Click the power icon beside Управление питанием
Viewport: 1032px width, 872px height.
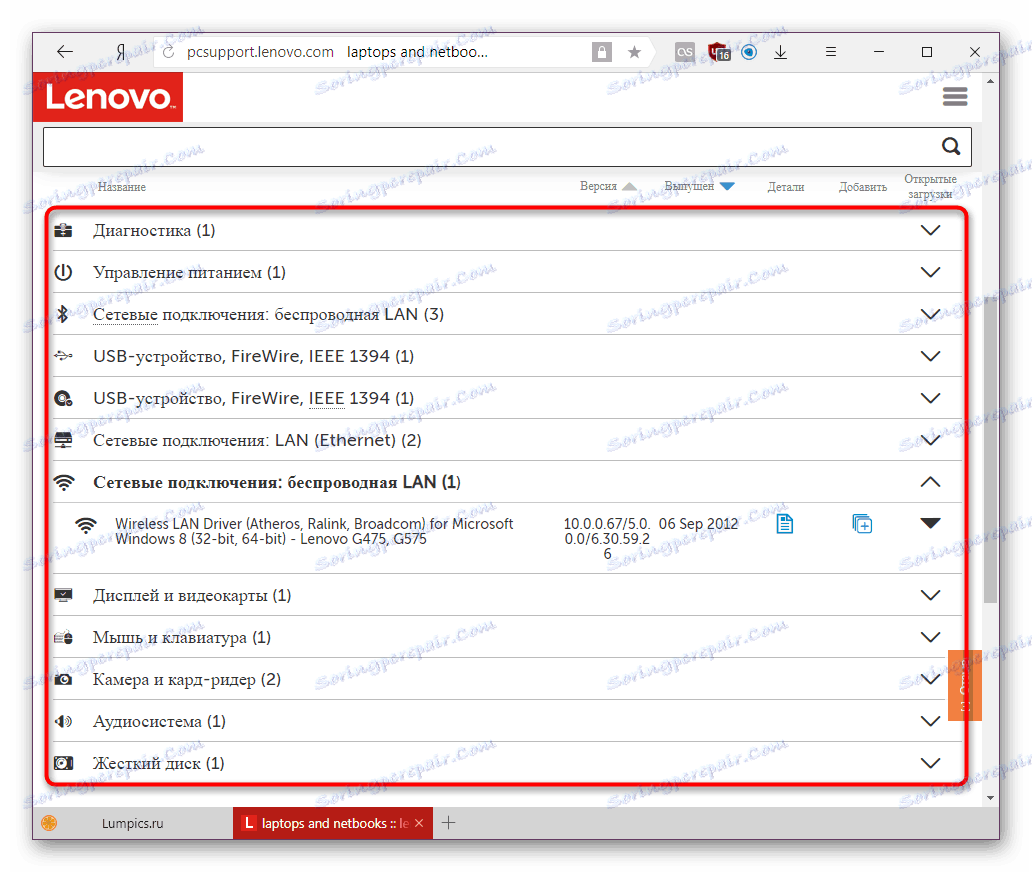64,271
